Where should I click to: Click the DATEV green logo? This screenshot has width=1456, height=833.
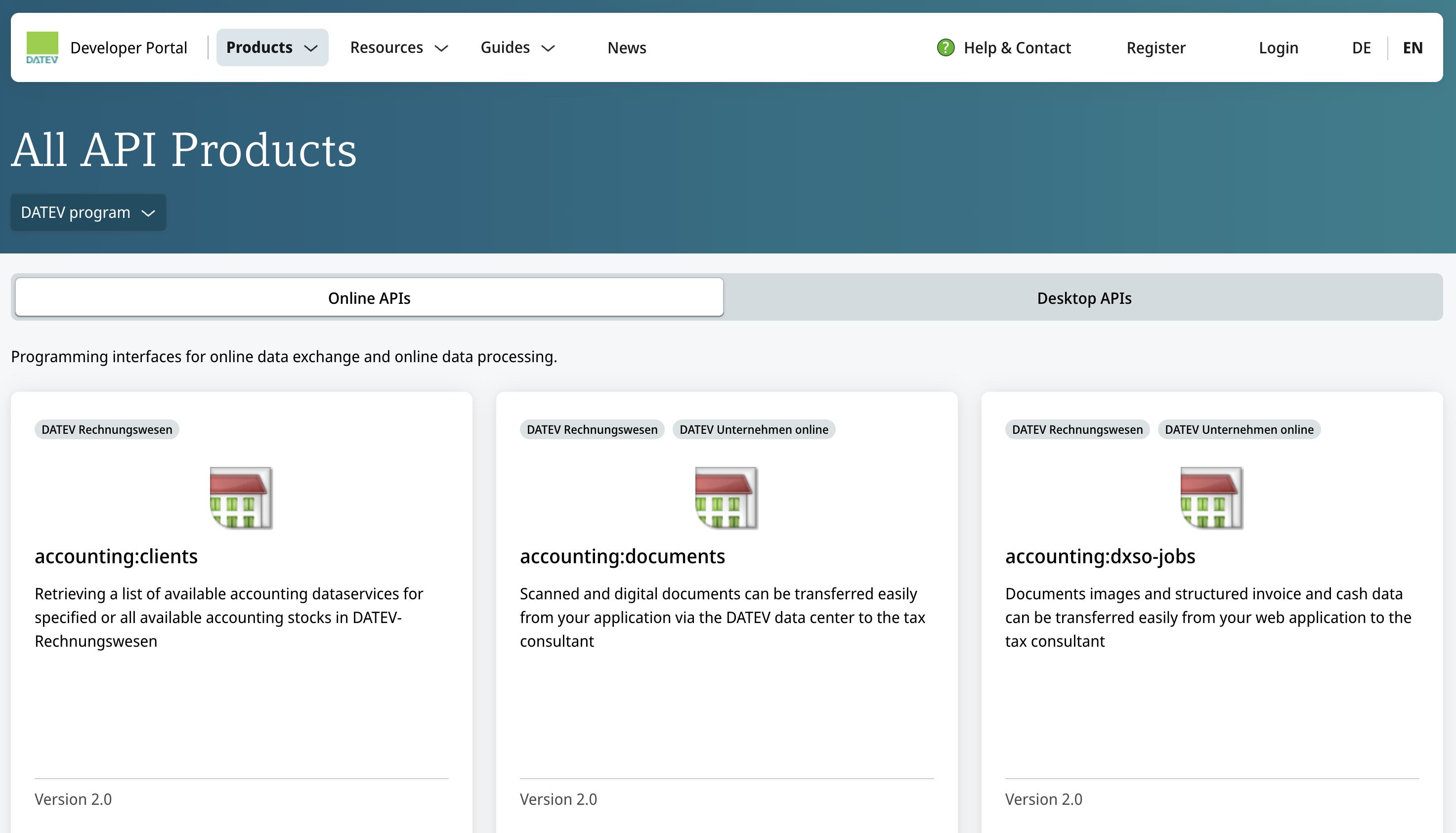(x=43, y=47)
